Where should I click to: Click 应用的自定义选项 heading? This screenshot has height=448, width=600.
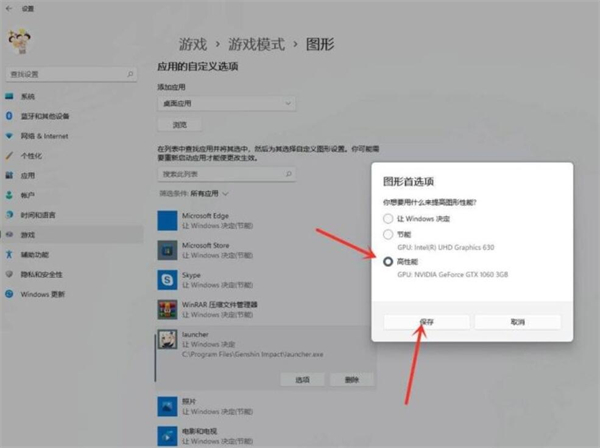coord(198,67)
